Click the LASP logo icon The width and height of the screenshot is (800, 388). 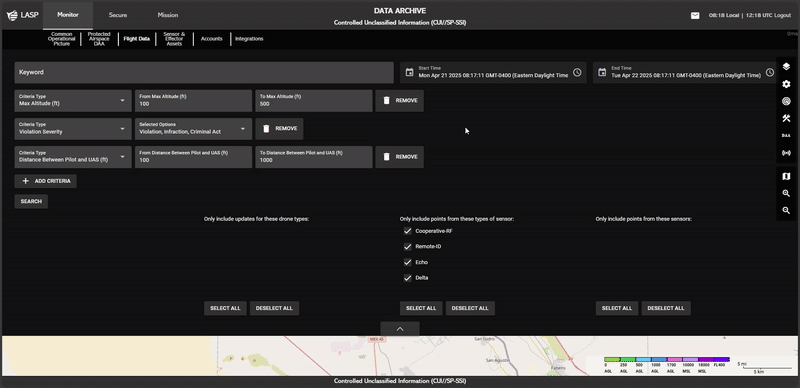pos(12,15)
